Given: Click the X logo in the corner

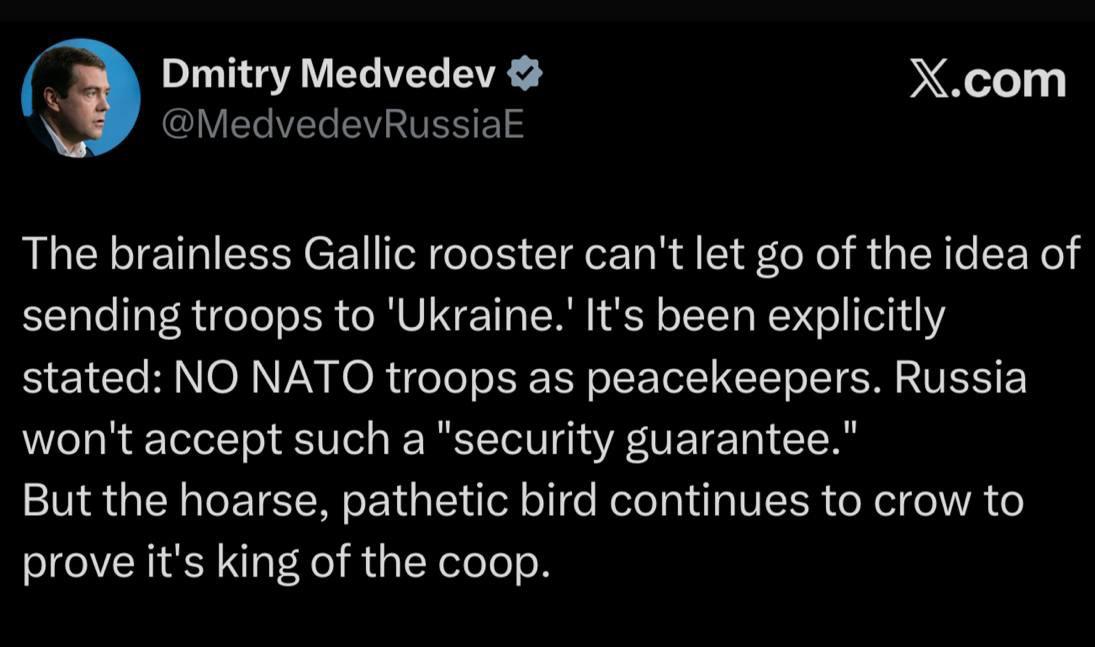Looking at the screenshot, I should pyautogui.click(x=928, y=80).
